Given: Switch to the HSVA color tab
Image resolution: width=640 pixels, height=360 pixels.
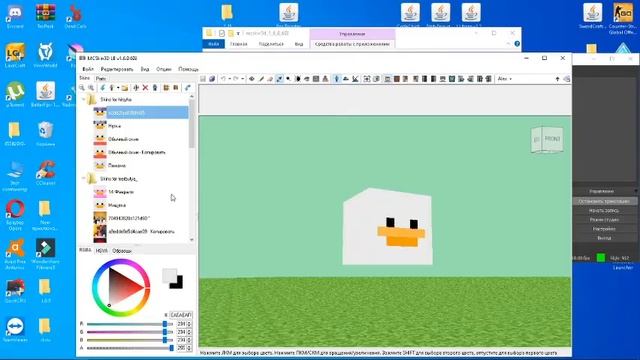Looking at the screenshot, I should [101, 251].
